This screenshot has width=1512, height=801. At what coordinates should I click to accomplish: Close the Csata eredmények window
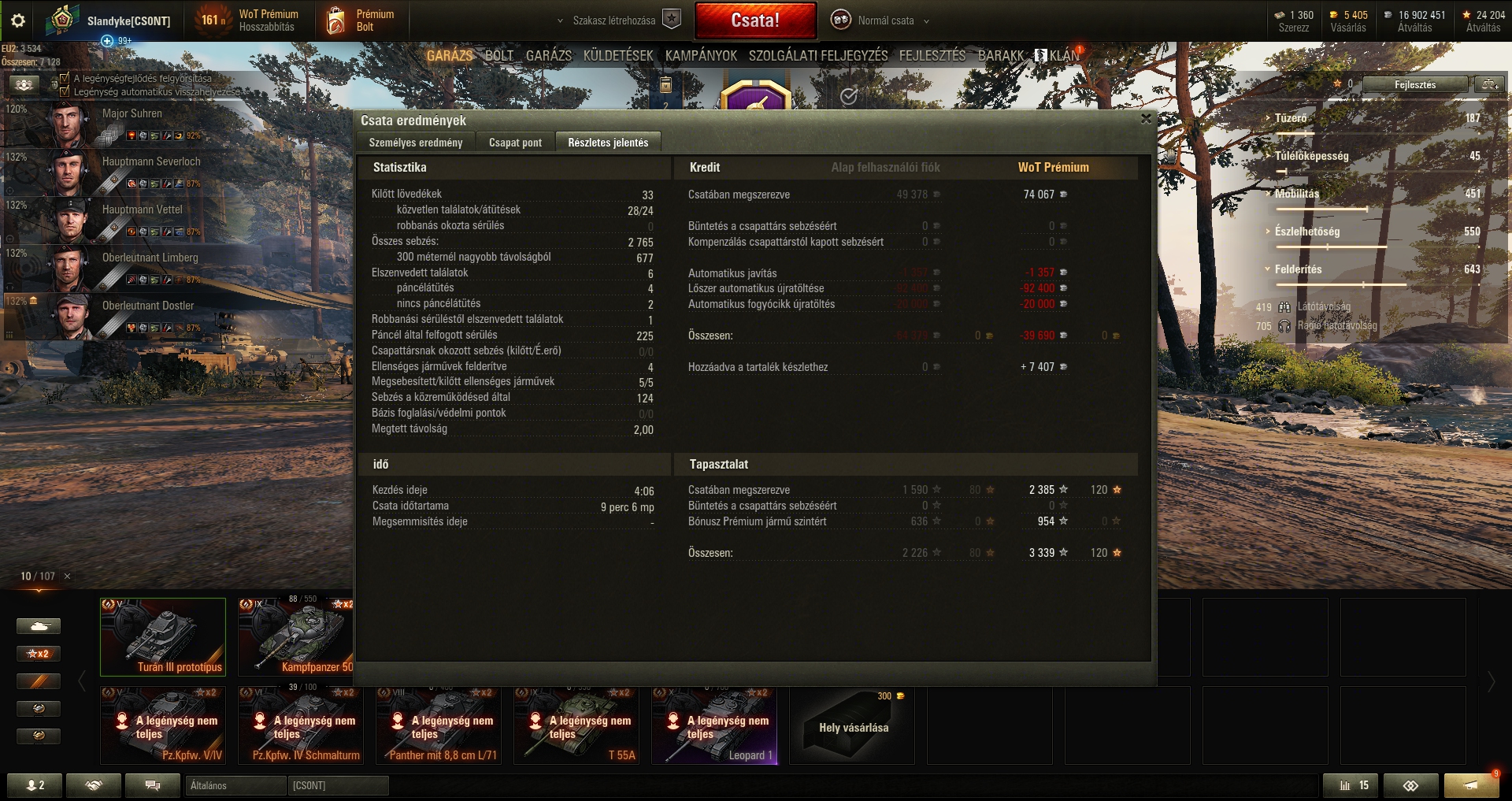1146,119
